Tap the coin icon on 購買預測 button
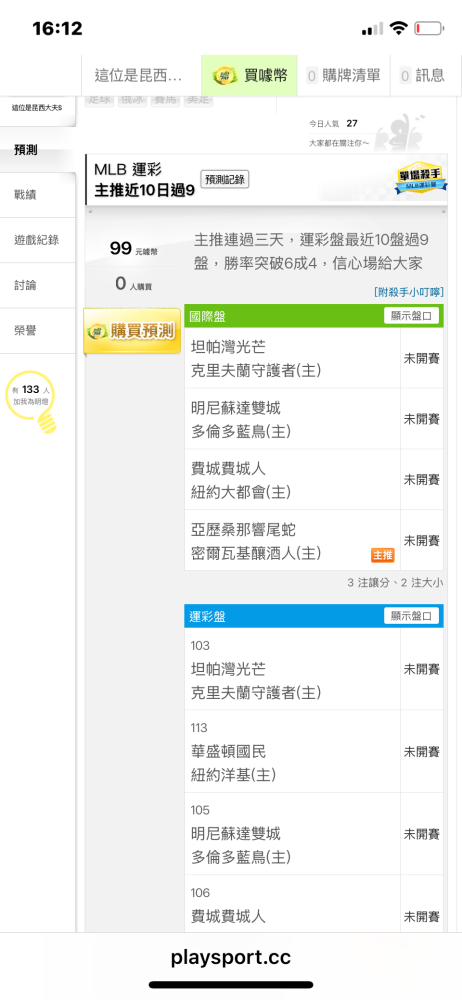Screen dimensions: 462x1000 (x=98, y=331)
